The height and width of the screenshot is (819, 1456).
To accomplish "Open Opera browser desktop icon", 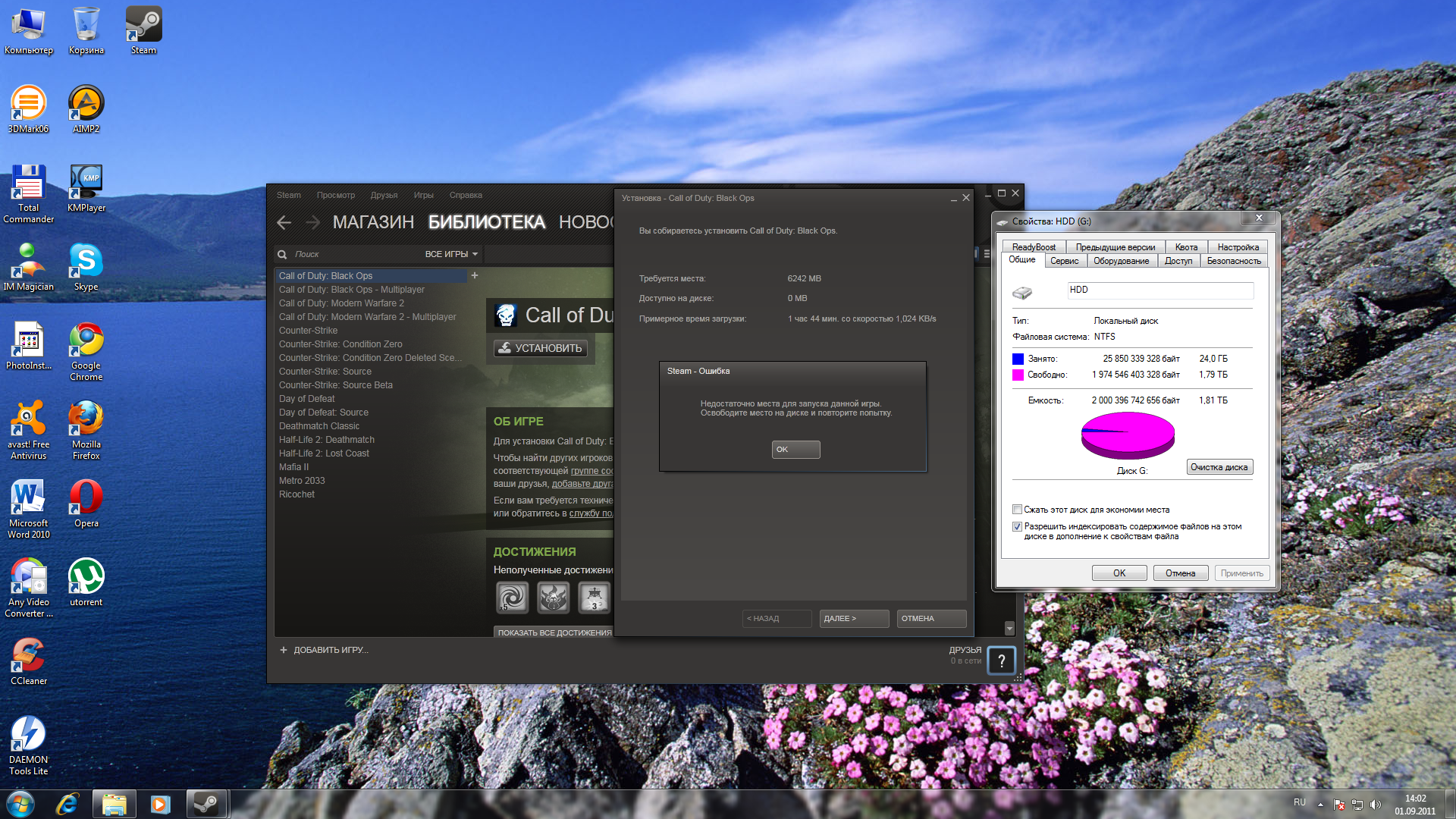I will [86, 504].
